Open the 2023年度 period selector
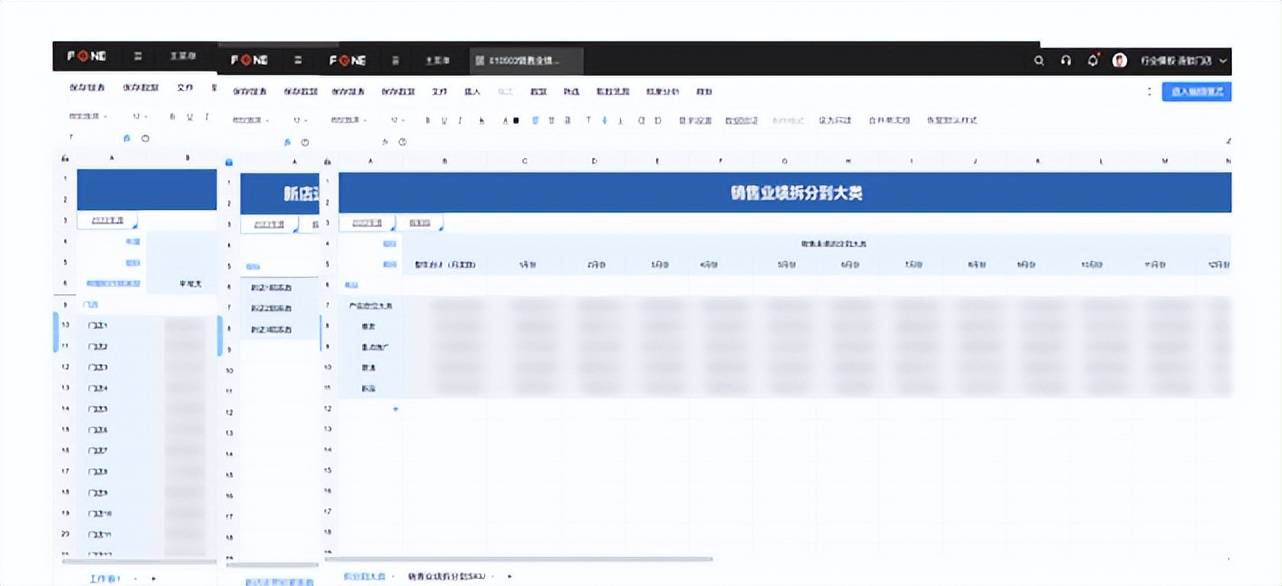The image size is (1282, 586). pyautogui.click(x=368, y=222)
